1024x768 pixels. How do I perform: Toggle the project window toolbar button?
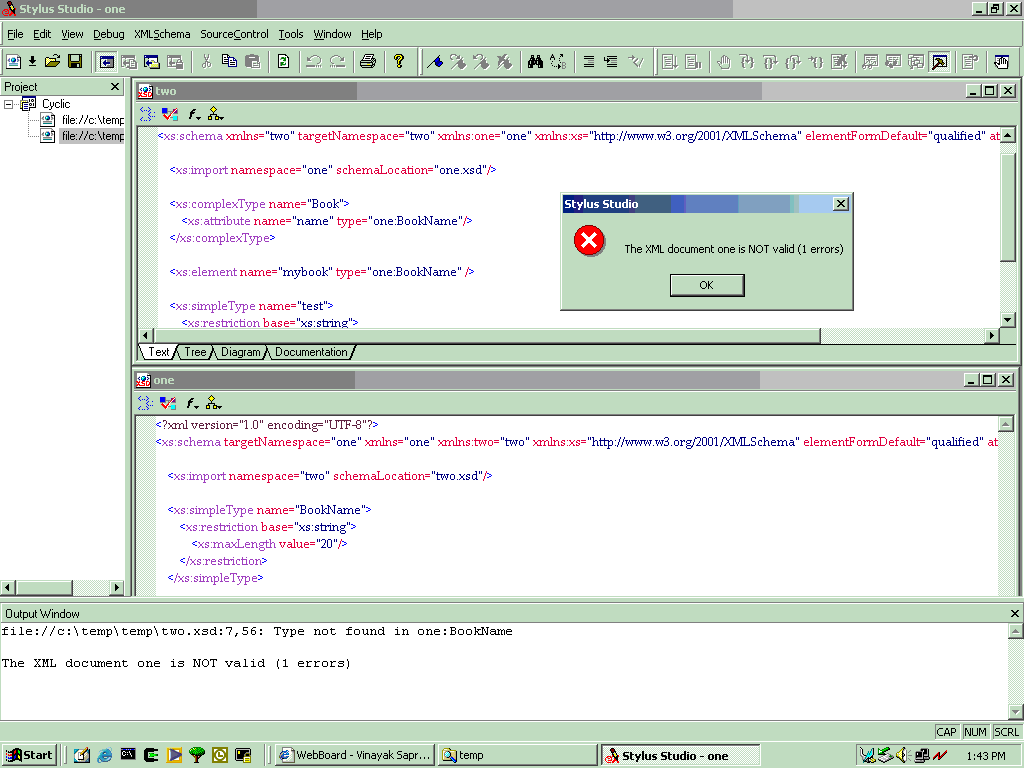pyautogui.click(x=106, y=61)
